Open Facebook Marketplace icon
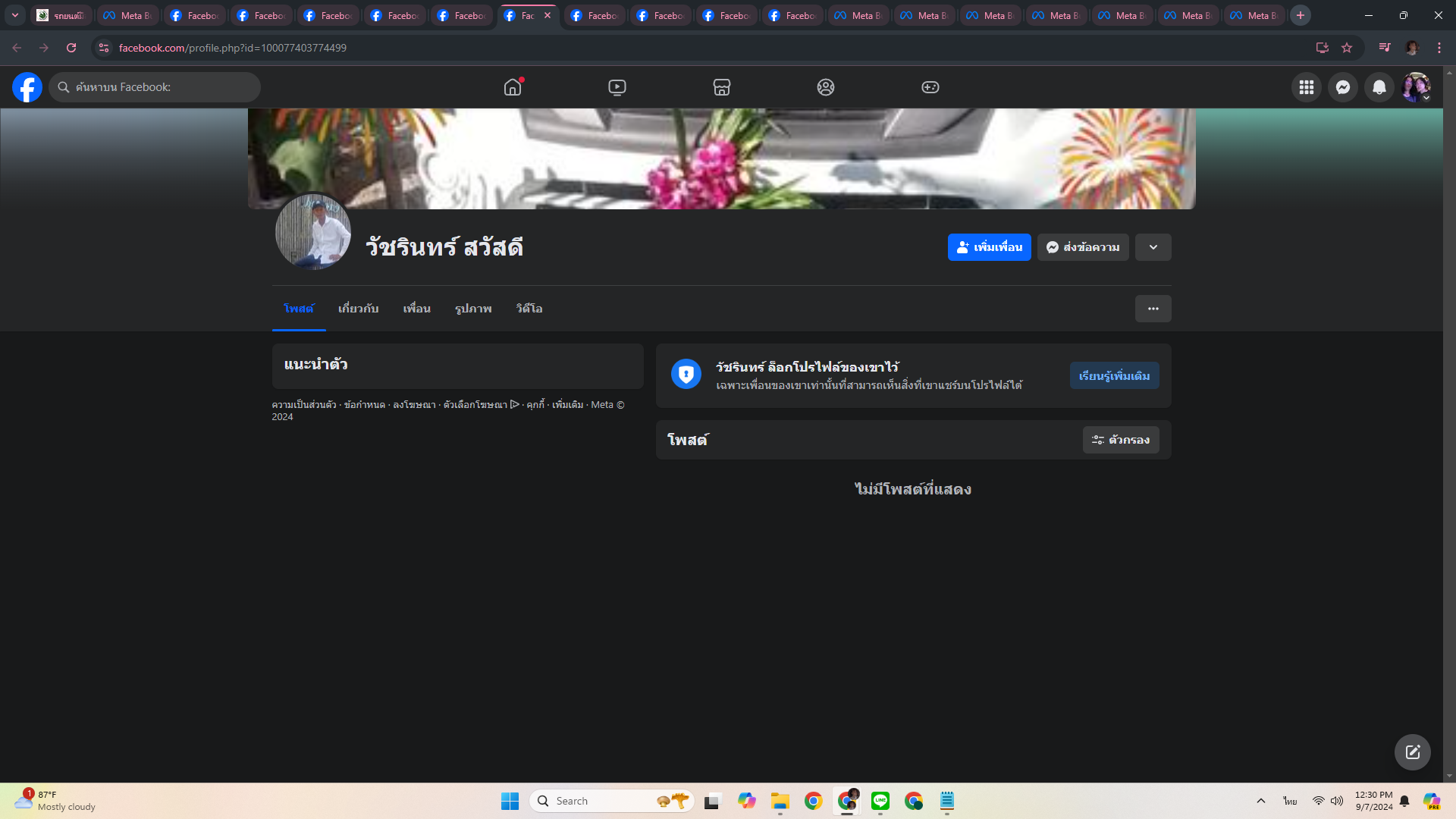The width and height of the screenshot is (1456, 819). (721, 87)
